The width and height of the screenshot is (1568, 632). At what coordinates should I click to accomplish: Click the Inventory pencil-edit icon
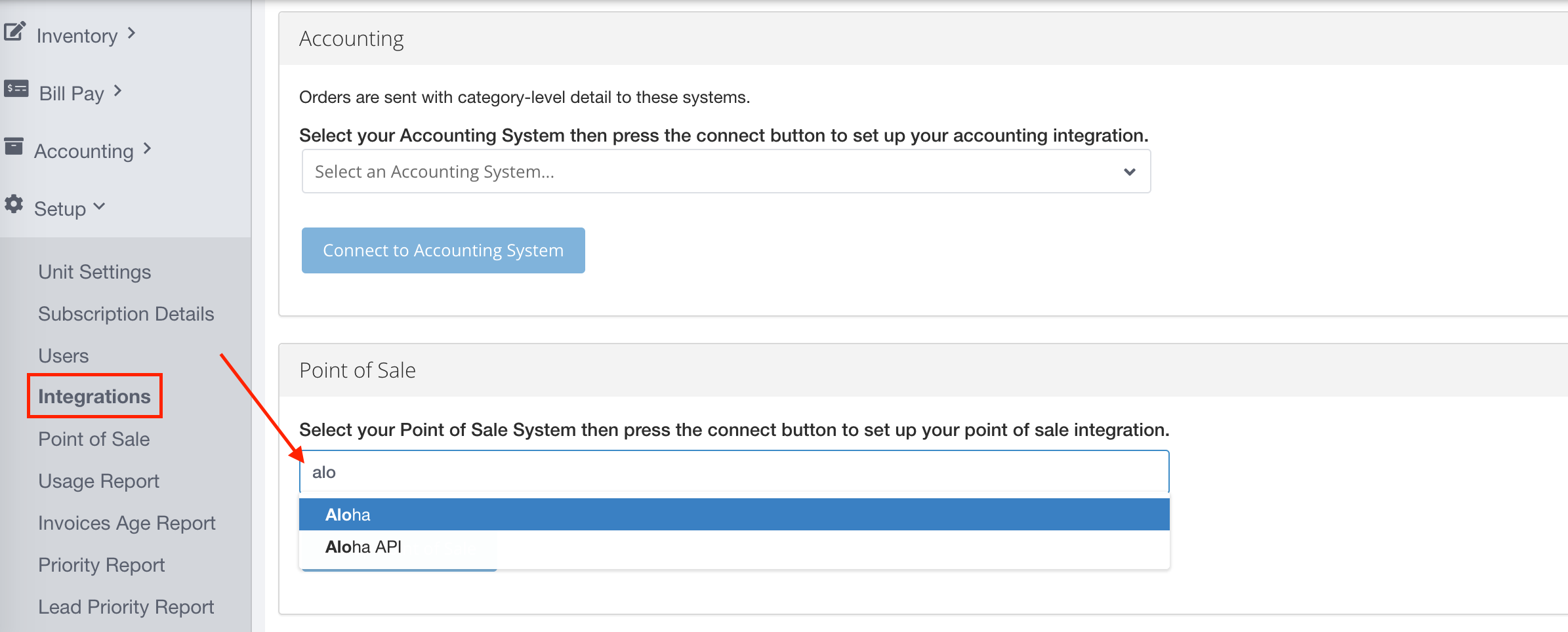click(14, 31)
